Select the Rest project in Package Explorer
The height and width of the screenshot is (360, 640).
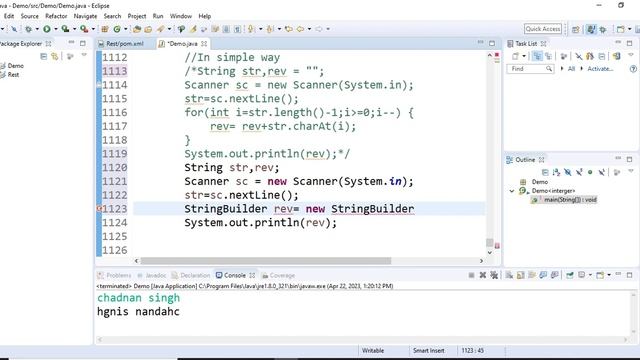pyautogui.click(x=13, y=75)
